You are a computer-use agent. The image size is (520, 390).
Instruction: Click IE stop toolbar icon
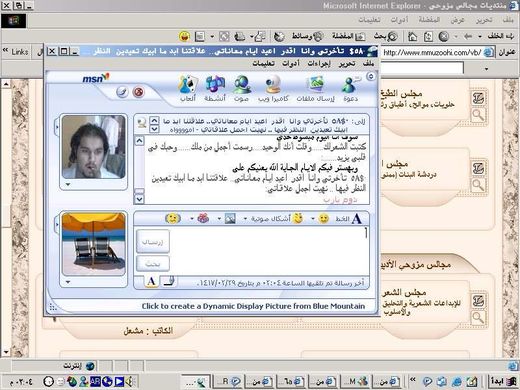click(x=443, y=36)
